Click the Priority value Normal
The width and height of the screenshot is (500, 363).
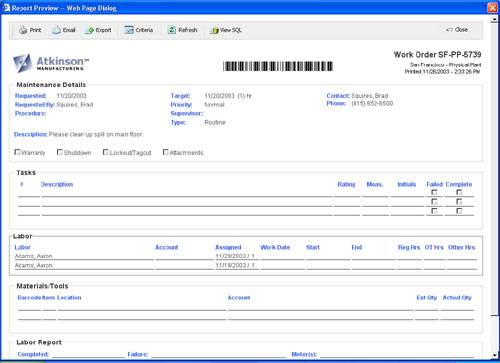(214, 105)
